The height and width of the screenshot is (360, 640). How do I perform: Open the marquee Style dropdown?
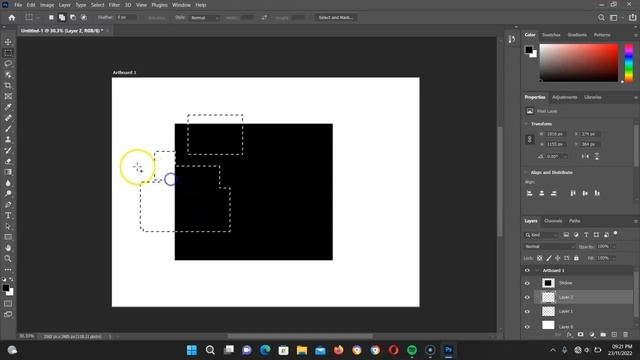click(205, 18)
